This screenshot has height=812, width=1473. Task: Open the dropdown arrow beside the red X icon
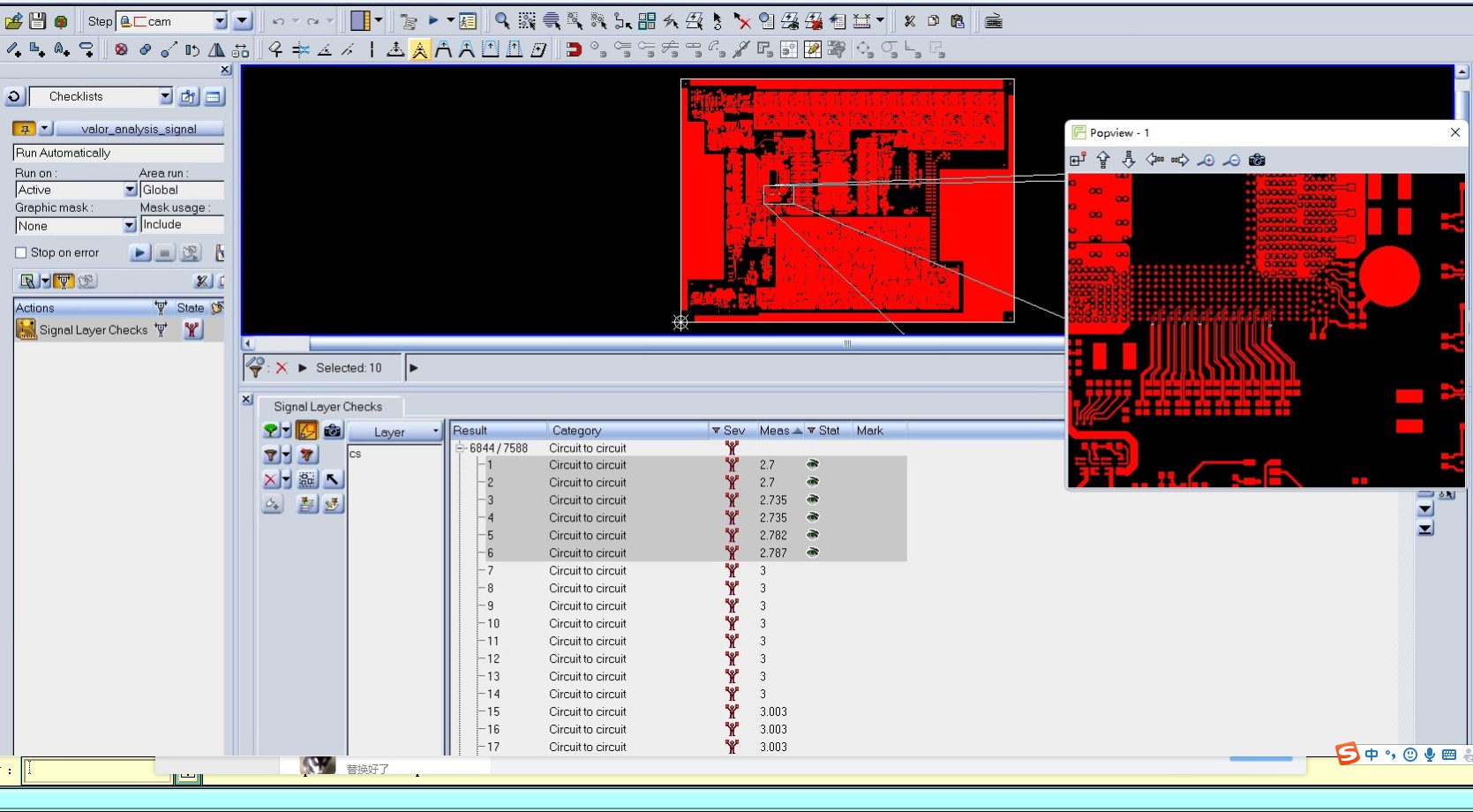[x=286, y=479]
